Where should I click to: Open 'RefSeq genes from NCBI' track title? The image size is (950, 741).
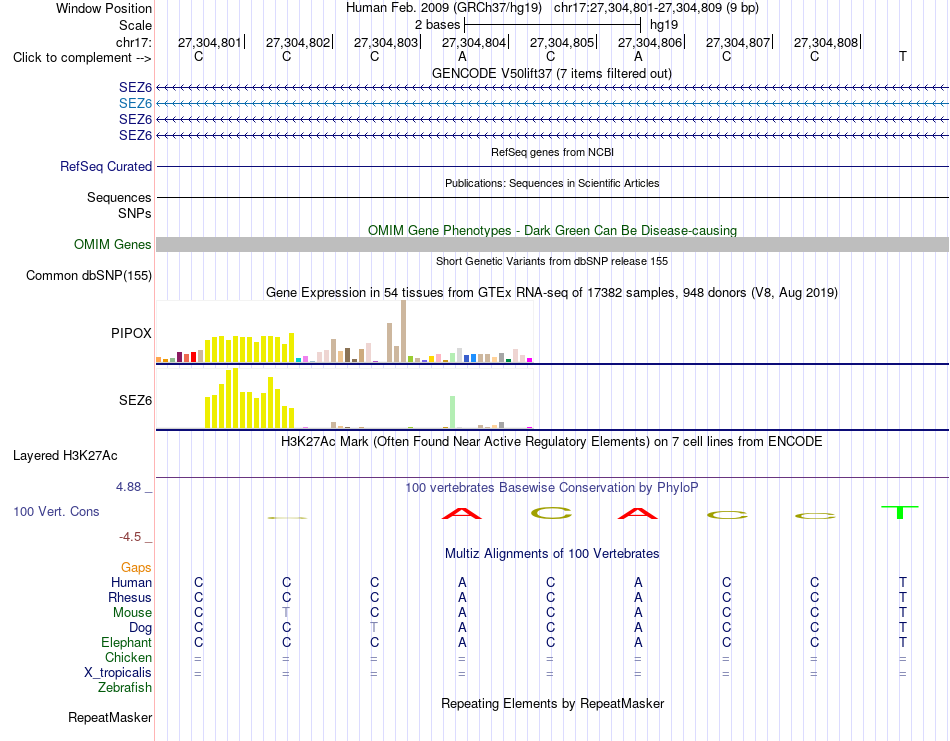click(x=552, y=152)
